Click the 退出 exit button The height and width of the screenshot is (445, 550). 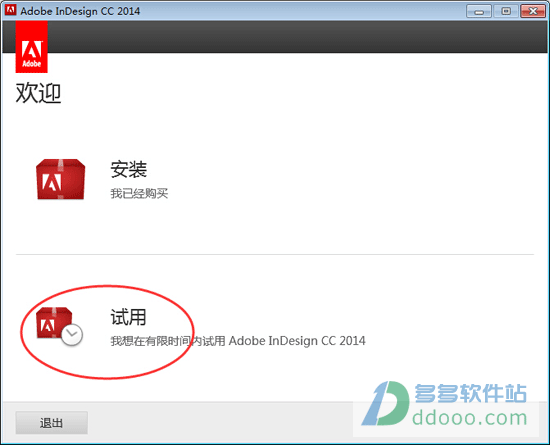click(52, 423)
